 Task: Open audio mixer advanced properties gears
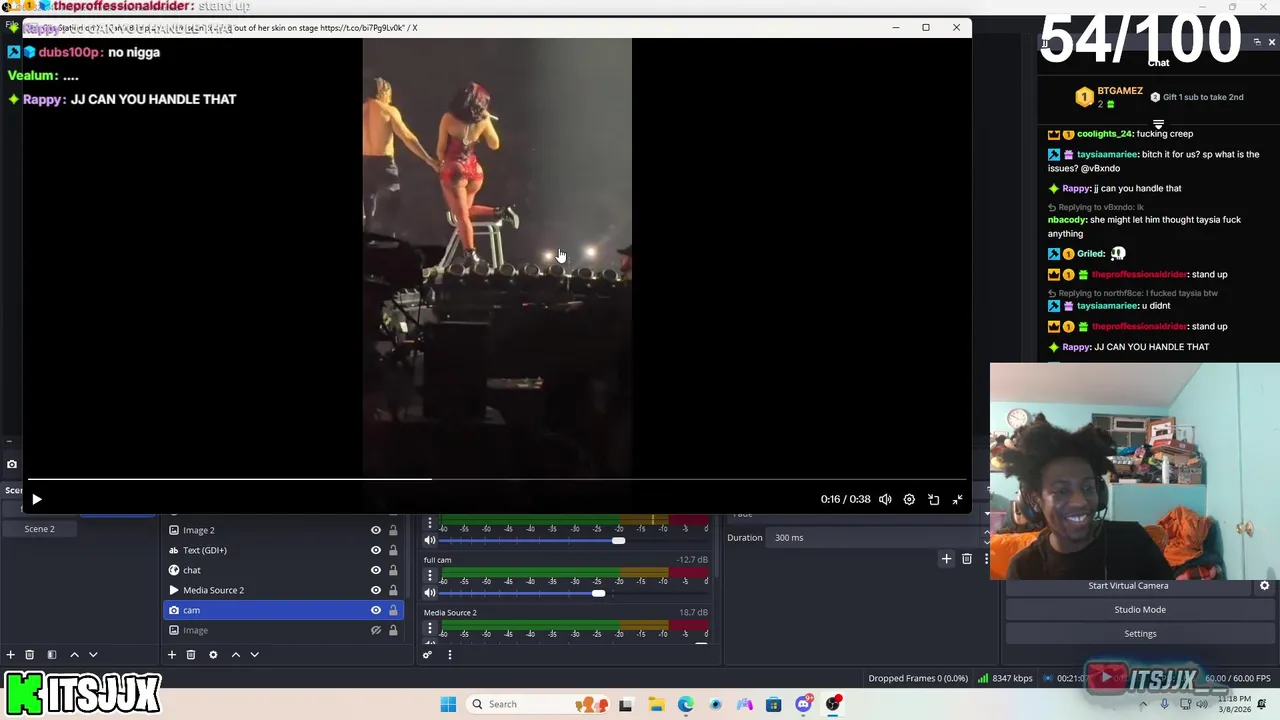[427, 655]
